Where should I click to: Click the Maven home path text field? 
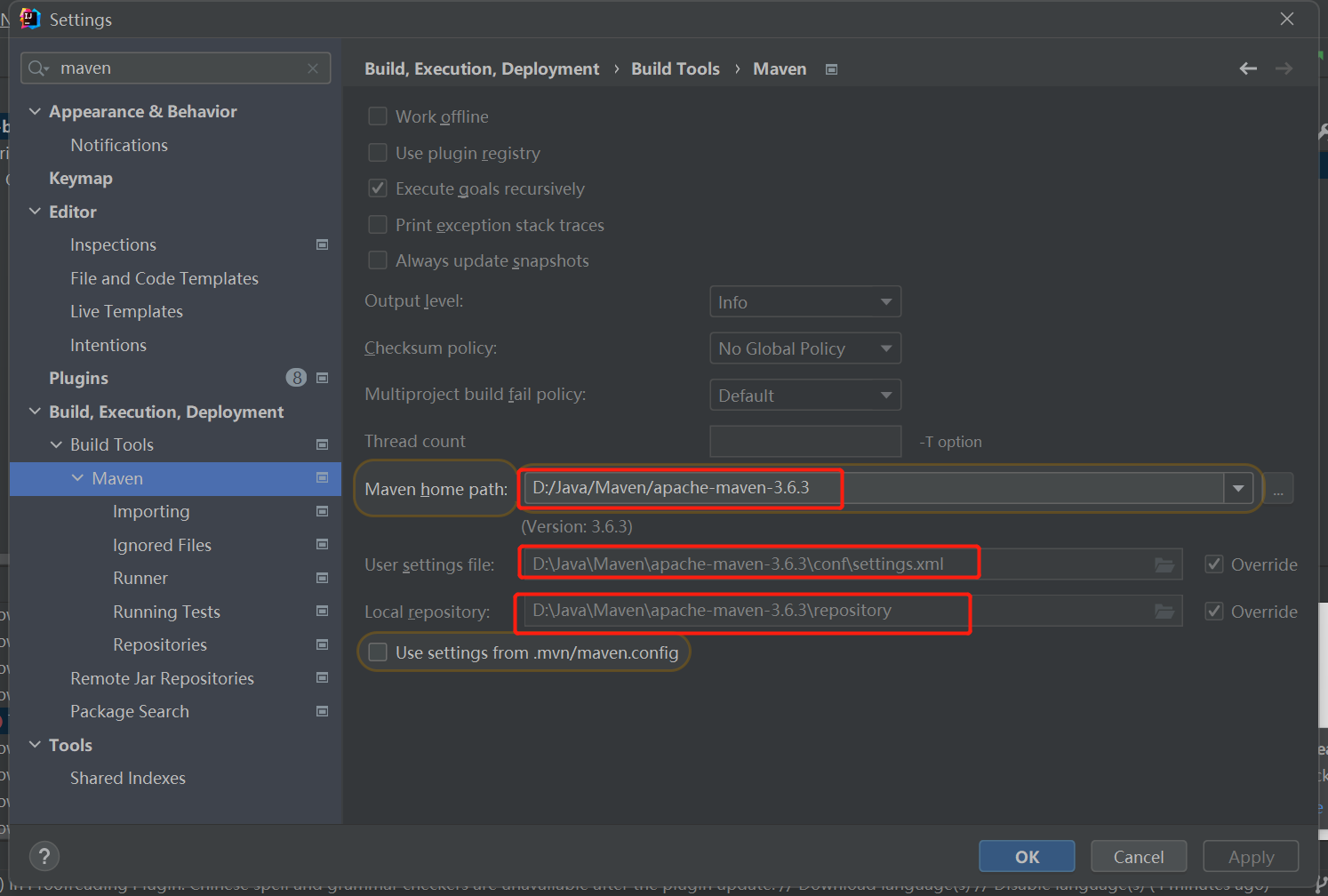875,488
